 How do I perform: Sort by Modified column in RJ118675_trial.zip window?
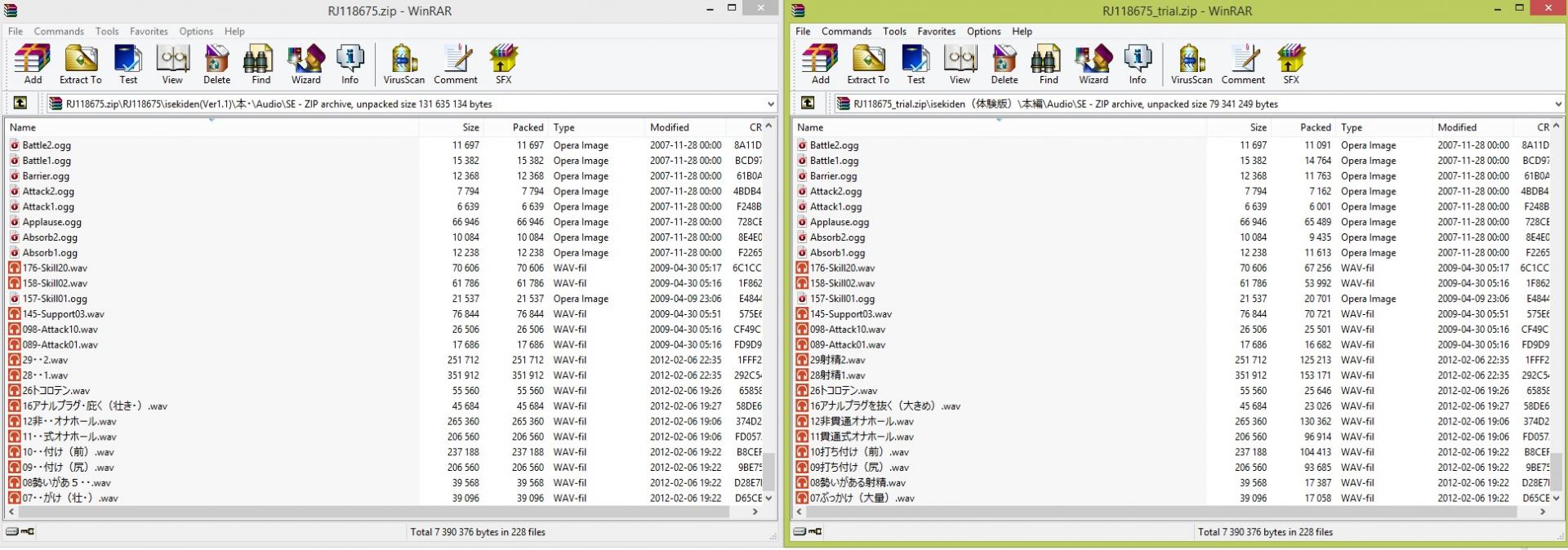(x=1472, y=127)
